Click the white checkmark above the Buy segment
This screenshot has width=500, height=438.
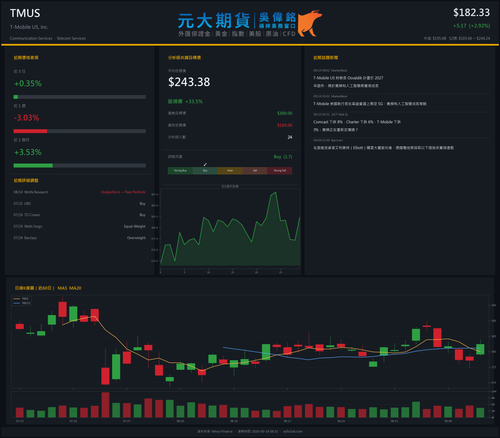point(205,164)
